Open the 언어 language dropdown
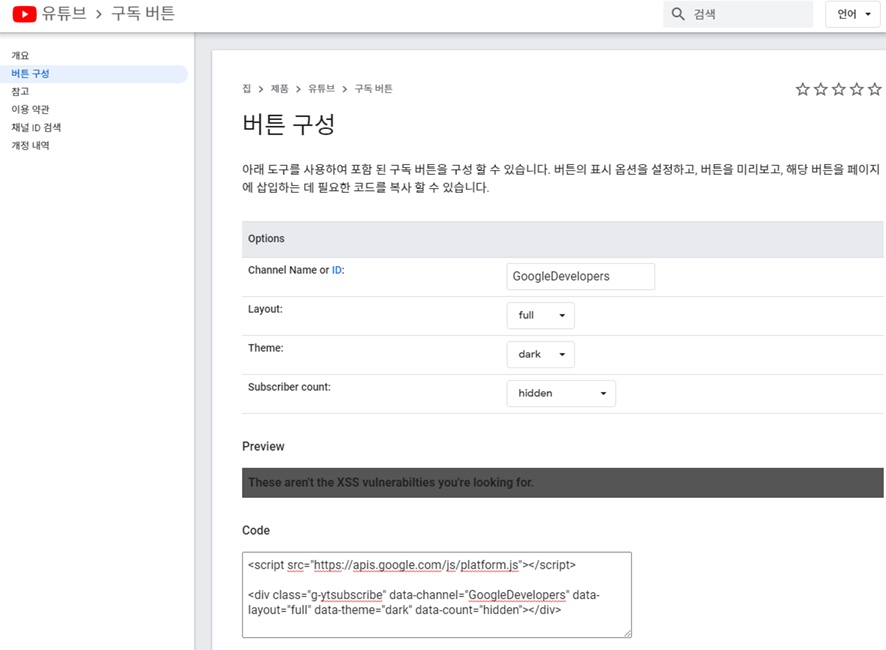This screenshot has width=886, height=650. pos(853,14)
